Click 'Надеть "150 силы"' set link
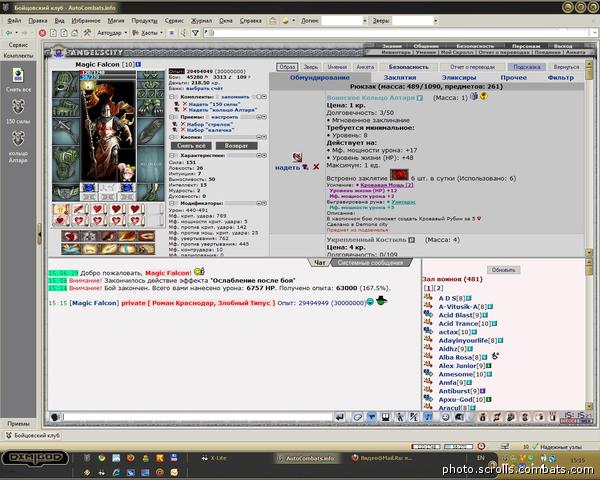The image size is (600, 480). (x=214, y=104)
